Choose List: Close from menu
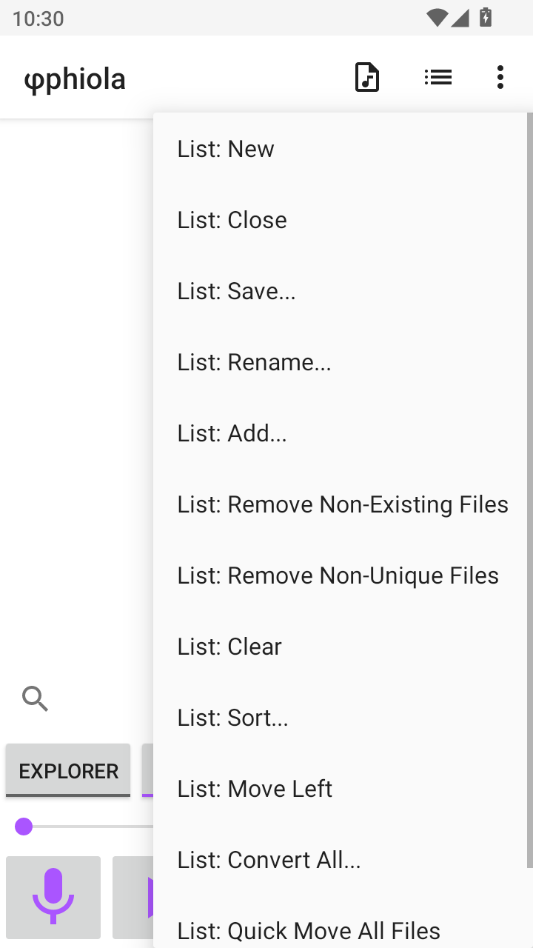This screenshot has width=533, height=948. coord(343,220)
